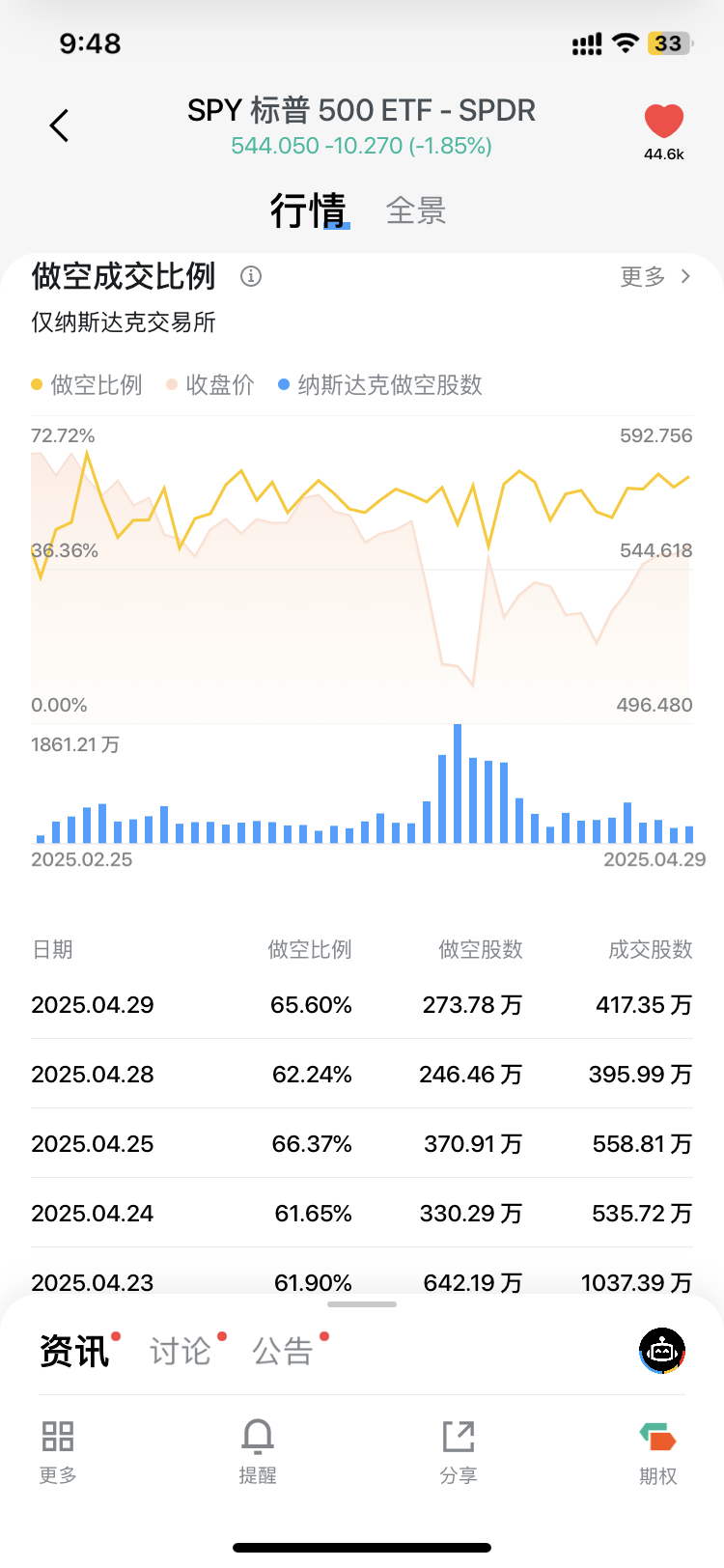This screenshot has width=724, height=1568.
Task: Open the 讨论 tab
Action: [181, 1351]
